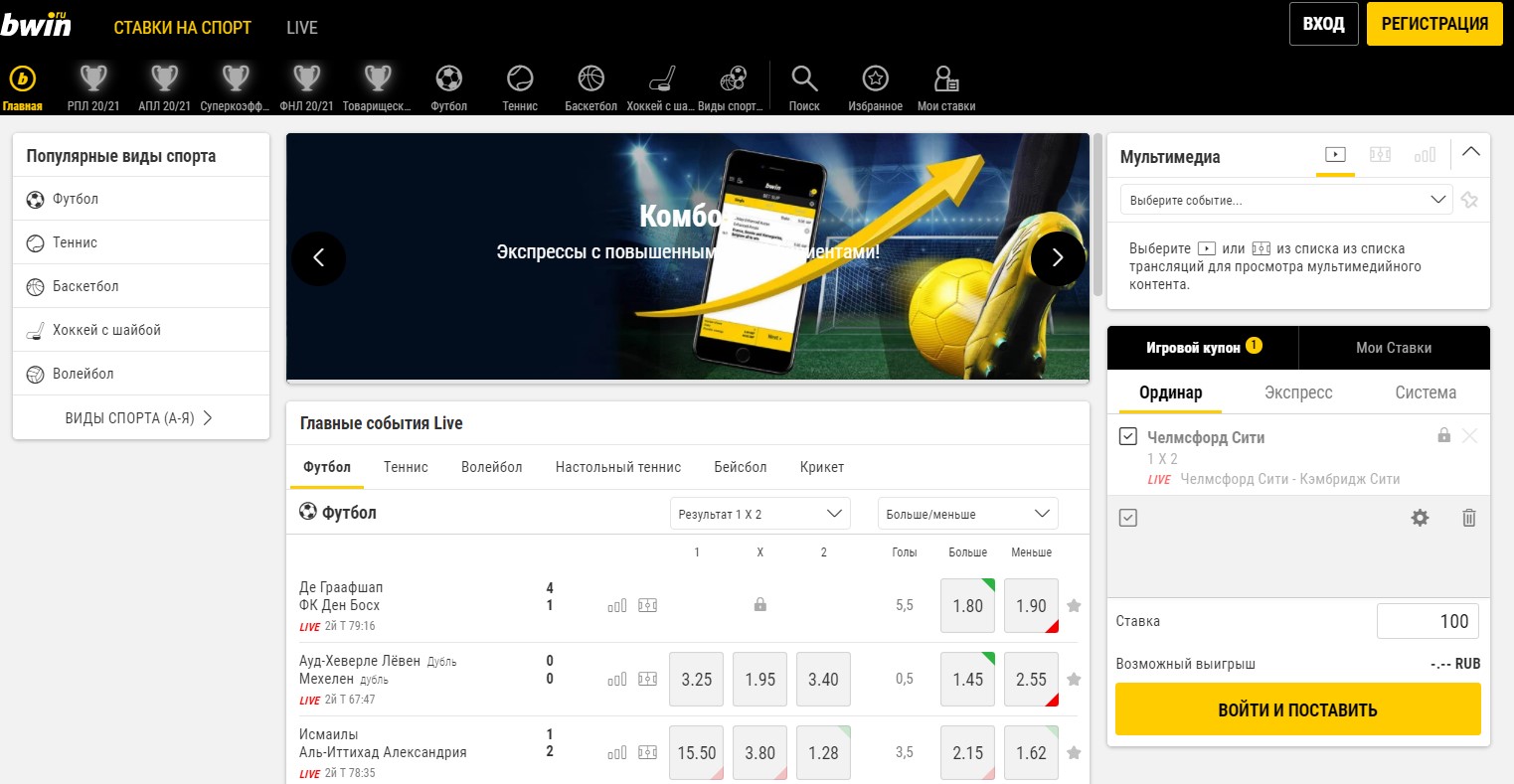
Task: Open Выберите событие dropdown
Action: (1286, 200)
